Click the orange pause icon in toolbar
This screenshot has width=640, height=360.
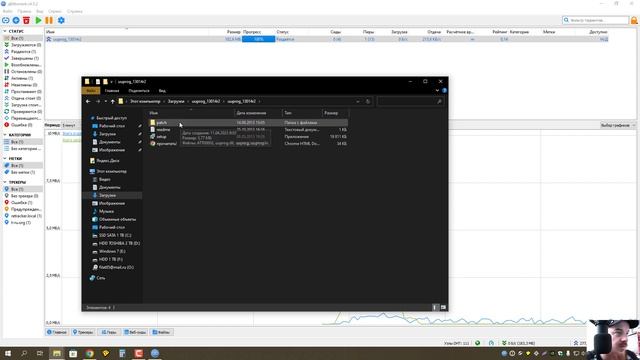49,20
